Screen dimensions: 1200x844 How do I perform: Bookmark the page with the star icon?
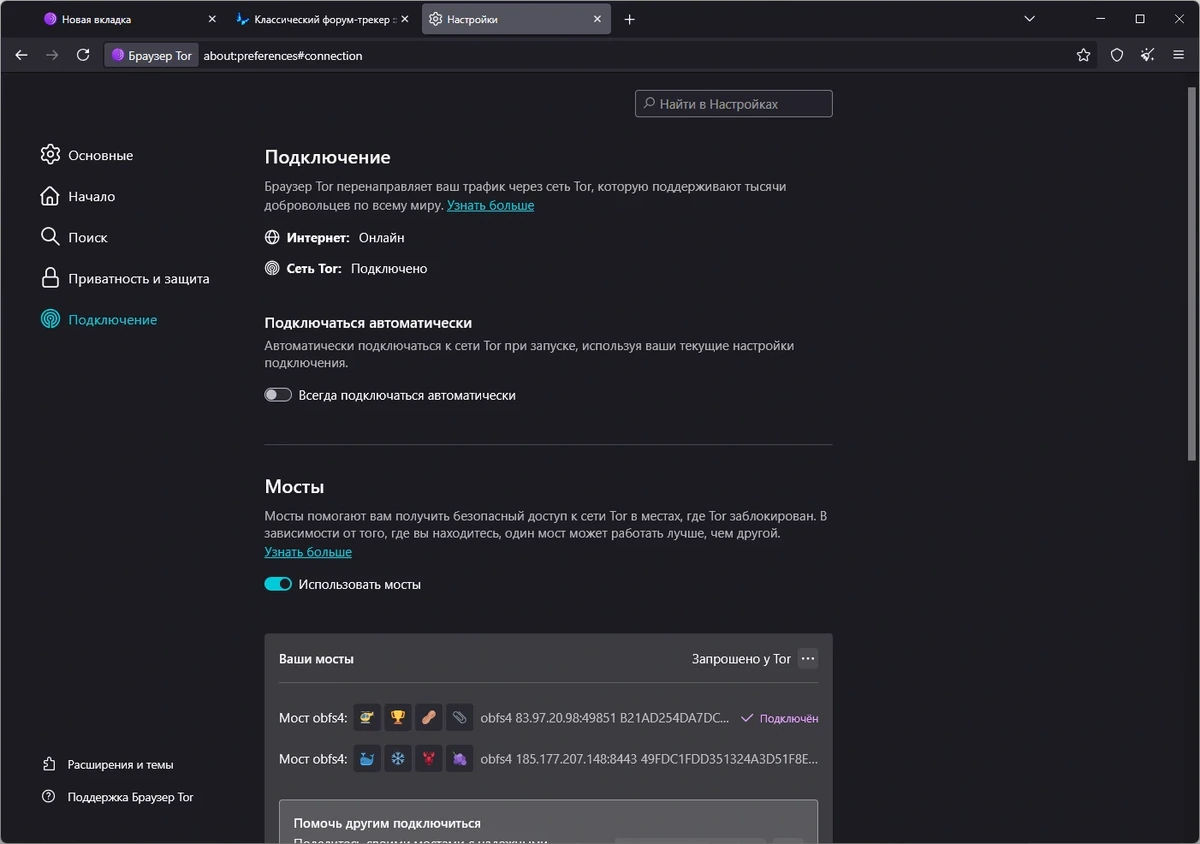pyautogui.click(x=1083, y=56)
